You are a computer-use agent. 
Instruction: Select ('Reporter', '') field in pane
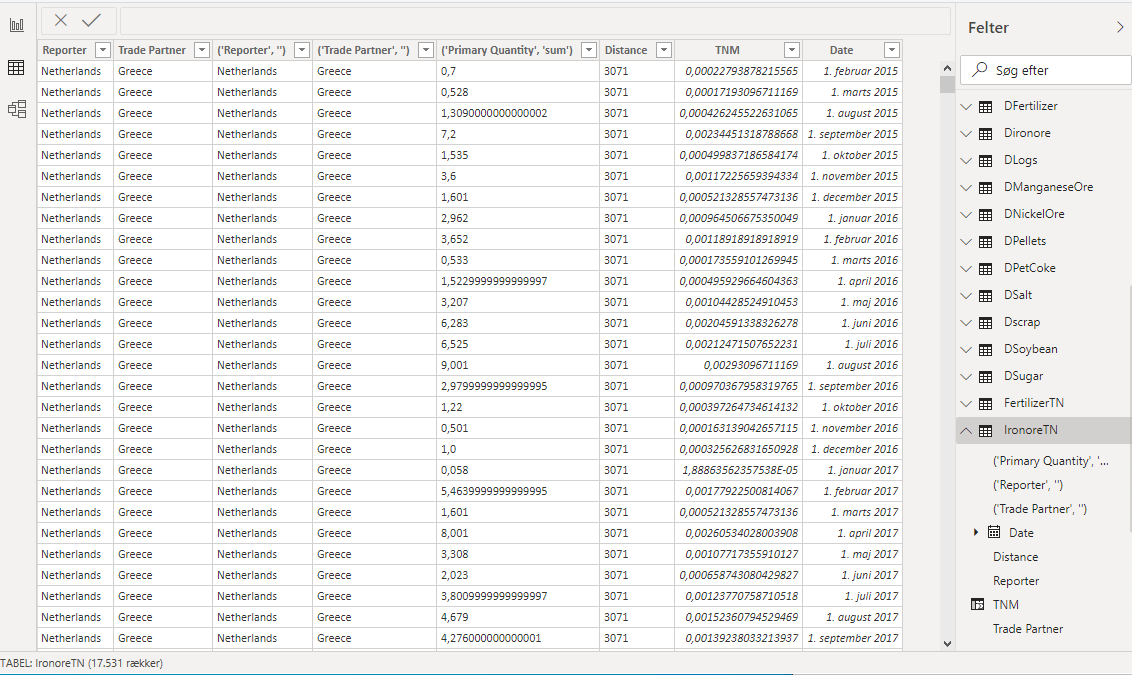pyautogui.click(x=1027, y=484)
